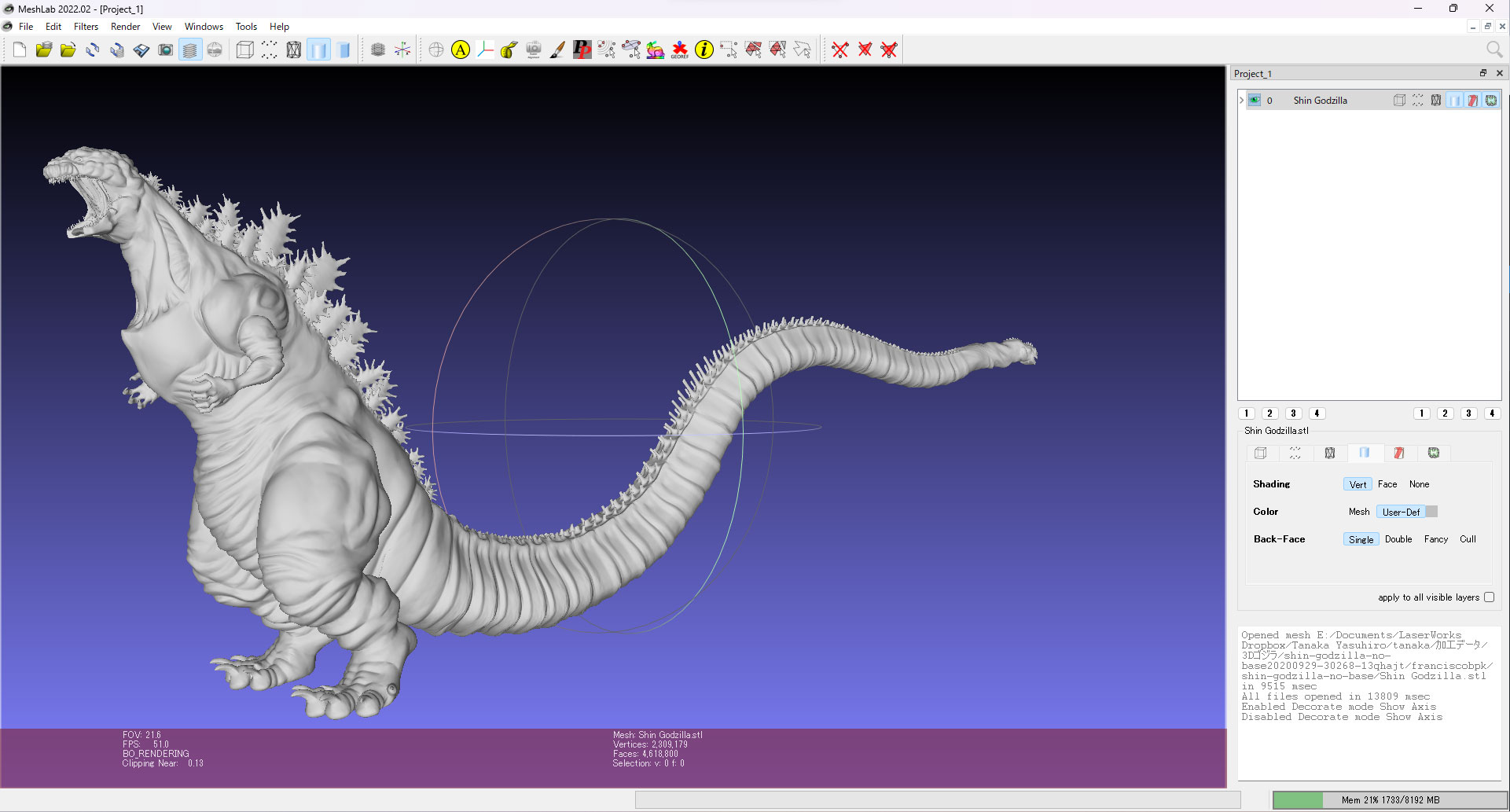Open the wireframe render settings tab

tap(1330, 454)
